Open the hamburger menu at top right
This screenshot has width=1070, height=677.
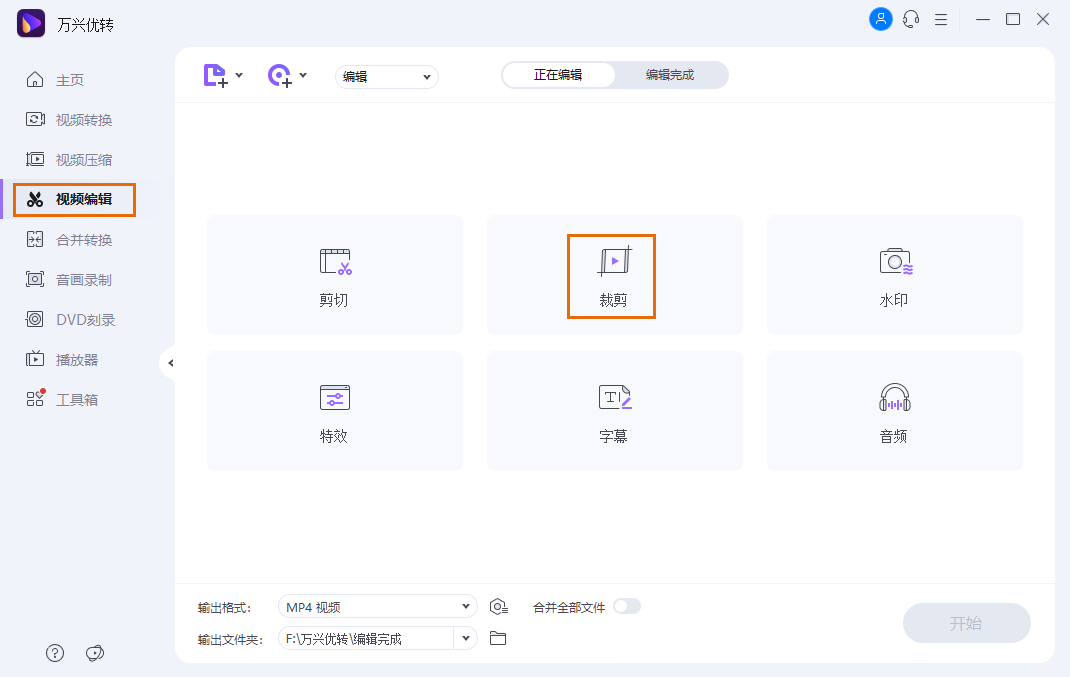point(940,19)
